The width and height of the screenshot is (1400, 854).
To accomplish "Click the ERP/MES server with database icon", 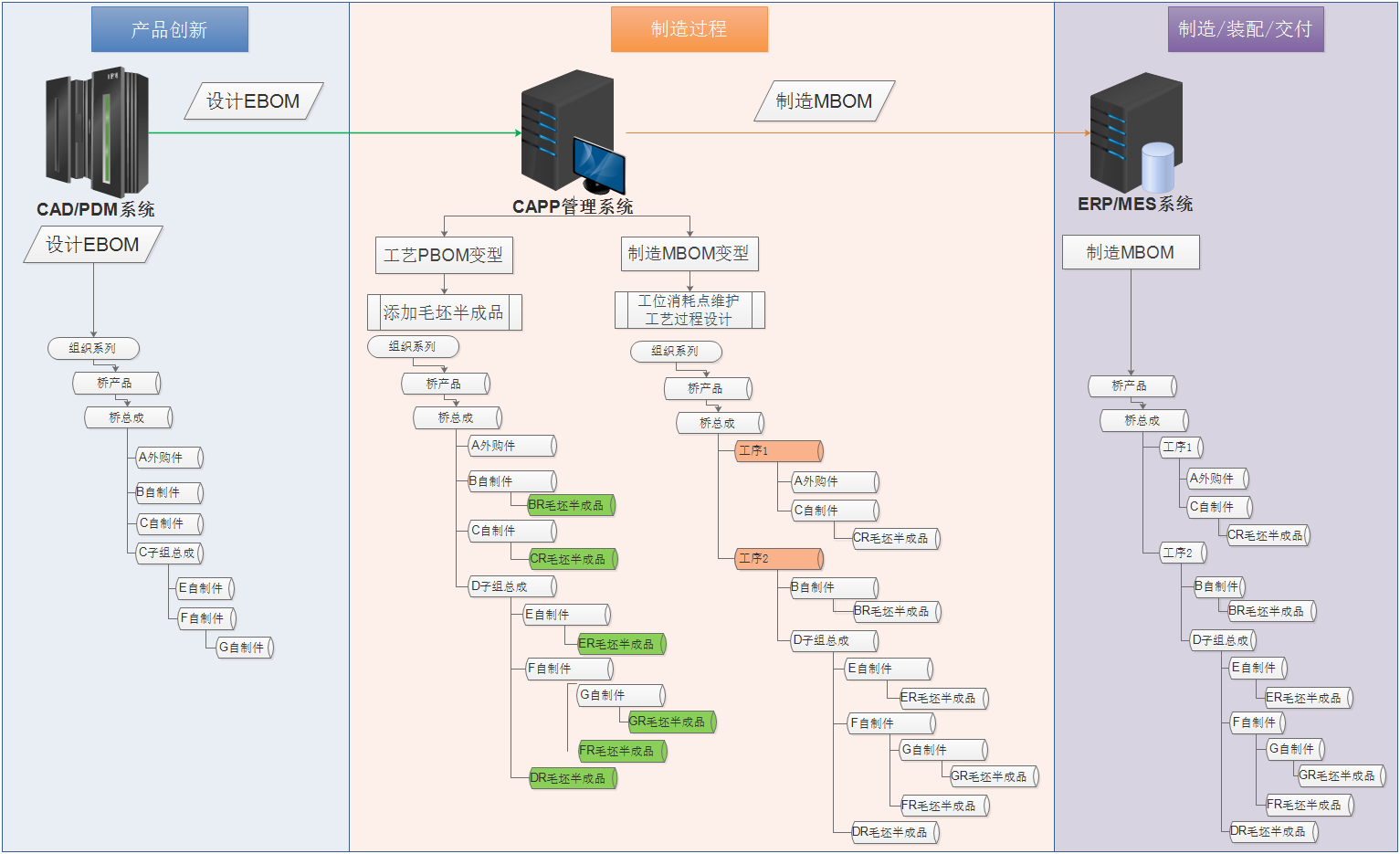I will pyautogui.click(x=1135, y=132).
